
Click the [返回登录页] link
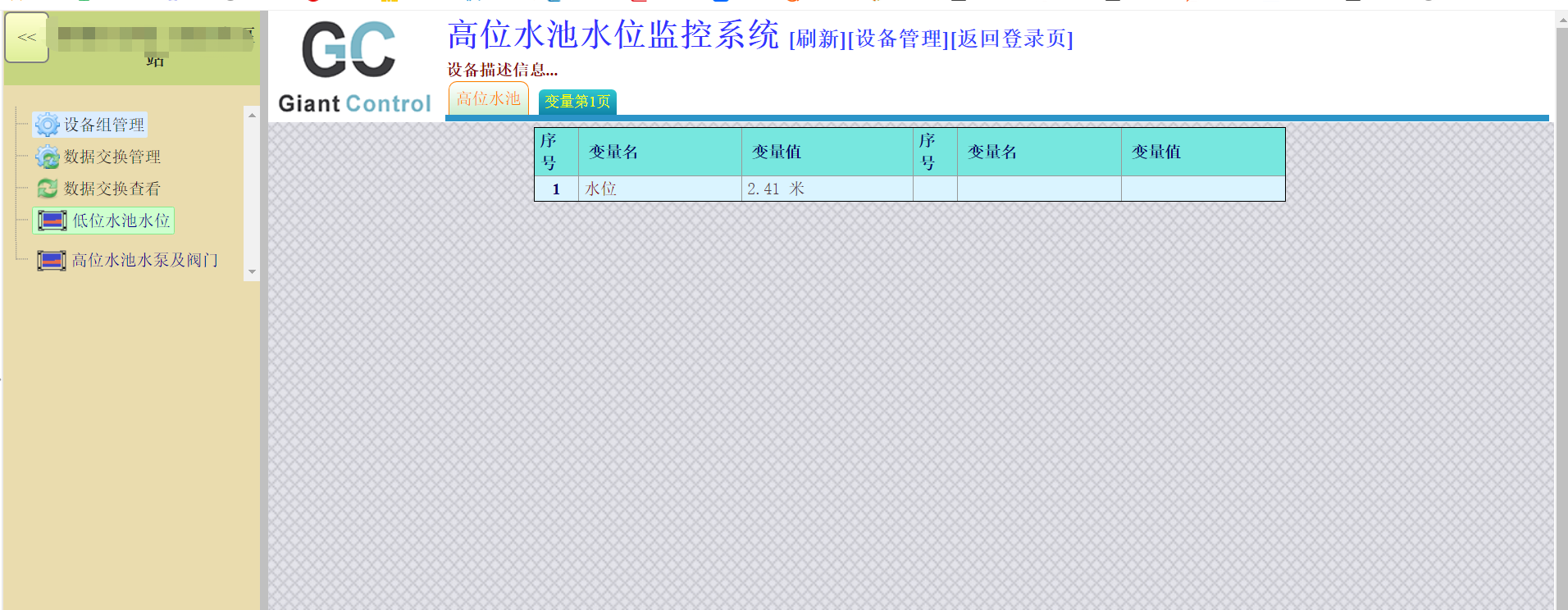tap(1012, 39)
